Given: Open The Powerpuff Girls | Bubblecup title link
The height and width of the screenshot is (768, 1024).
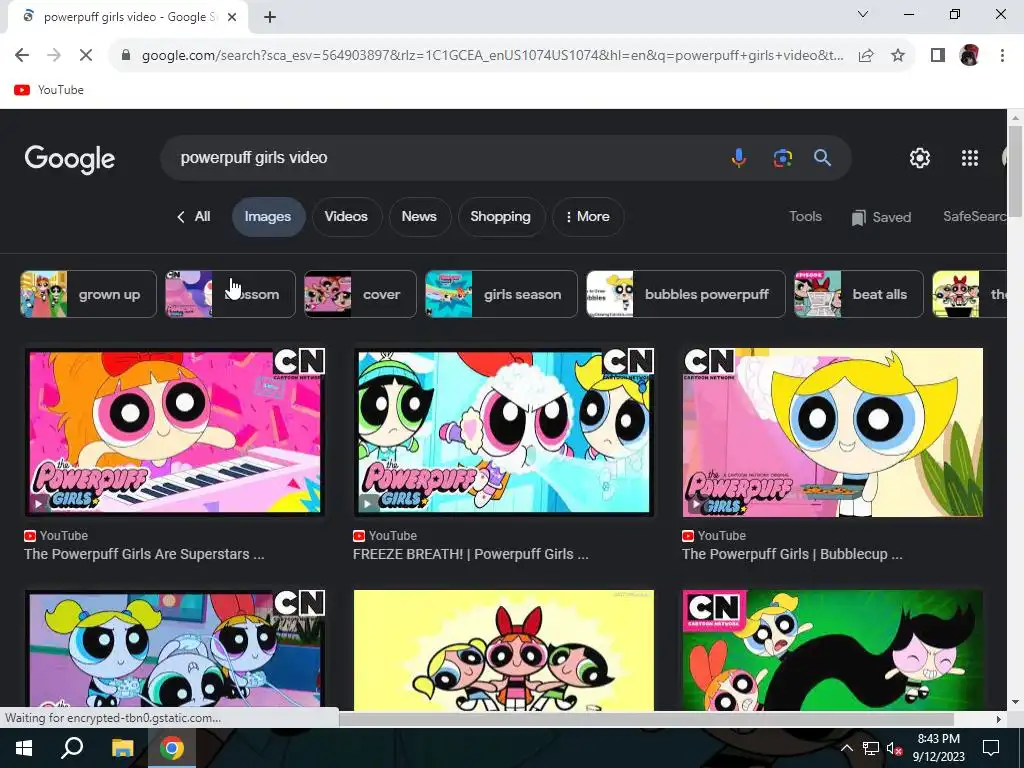Looking at the screenshot, I should click(792, 554).
